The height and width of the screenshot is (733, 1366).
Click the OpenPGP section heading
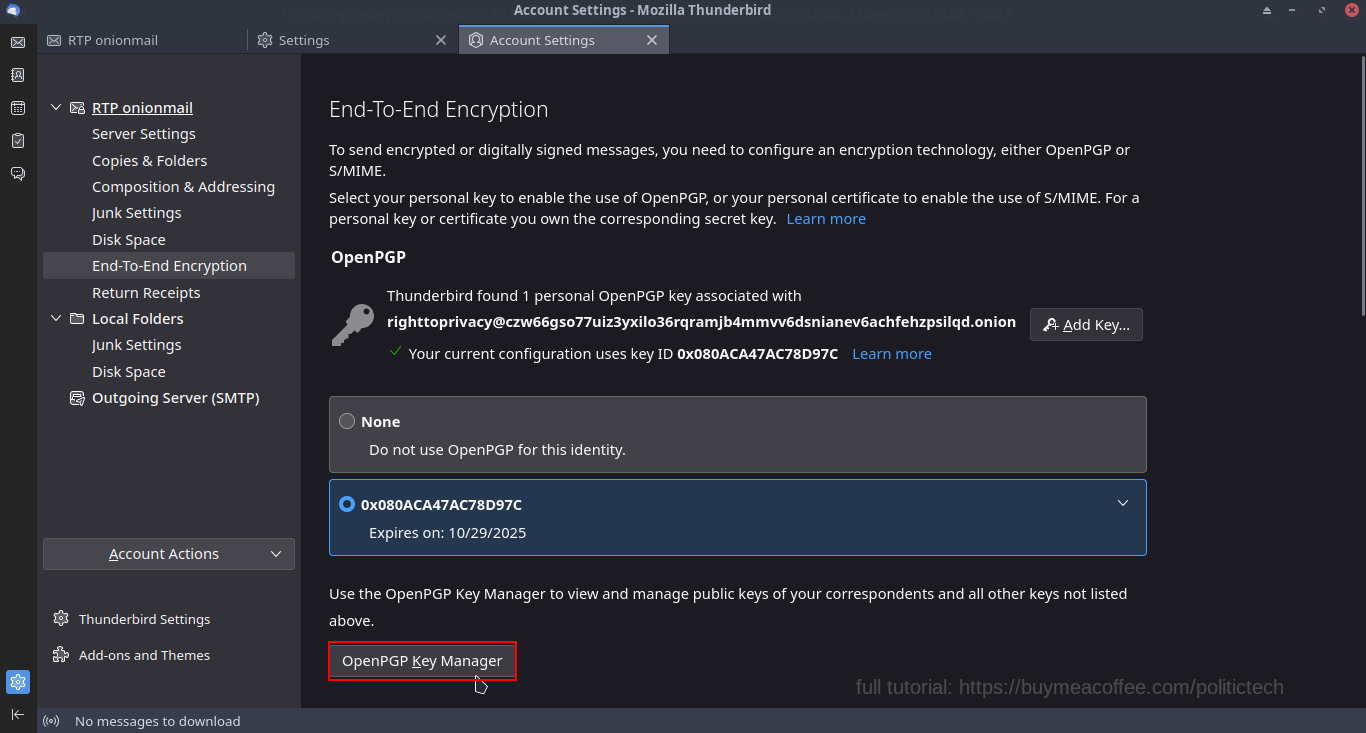click(x=369, y=257)
